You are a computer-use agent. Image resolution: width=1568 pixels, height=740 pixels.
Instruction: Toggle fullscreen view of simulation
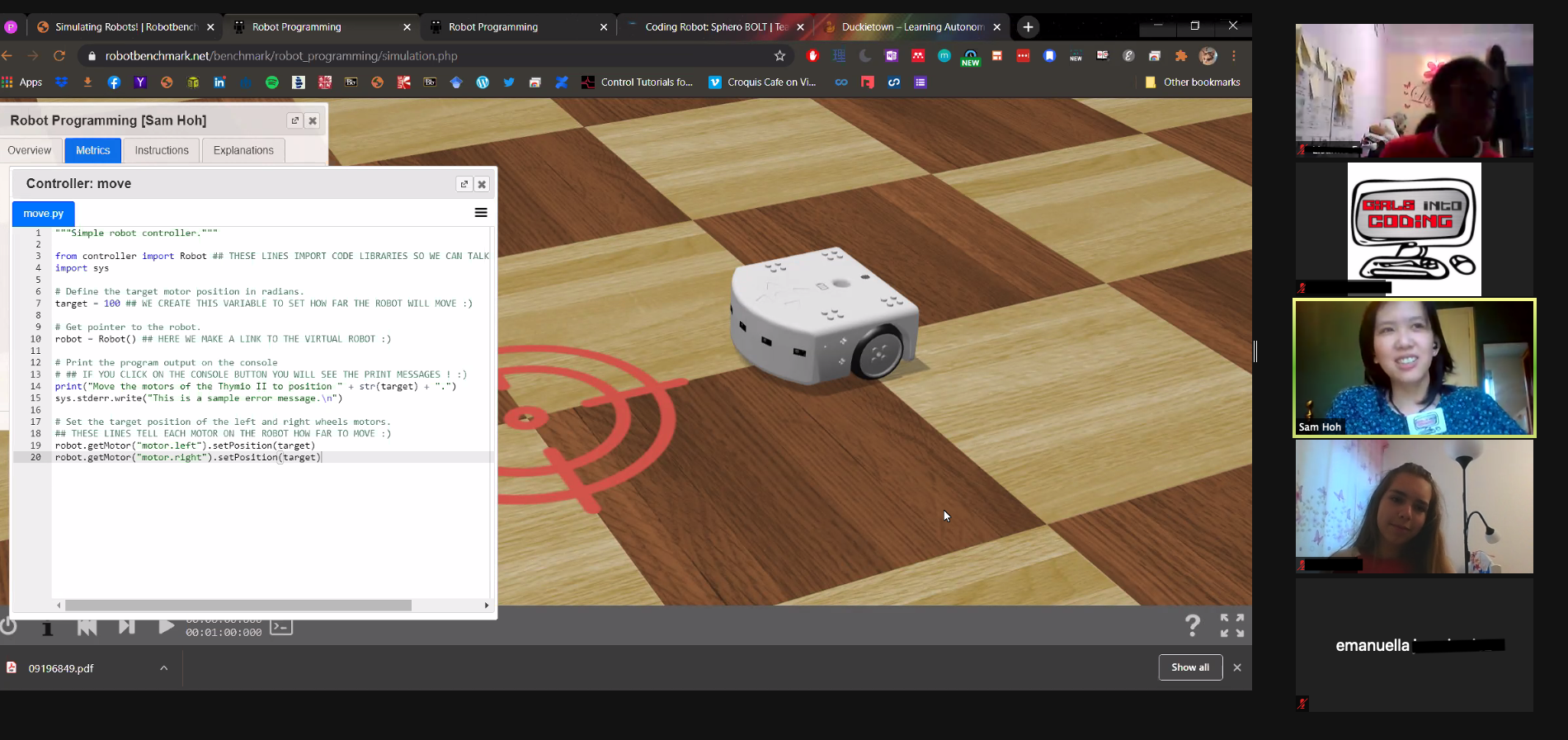coord(1231,625)
